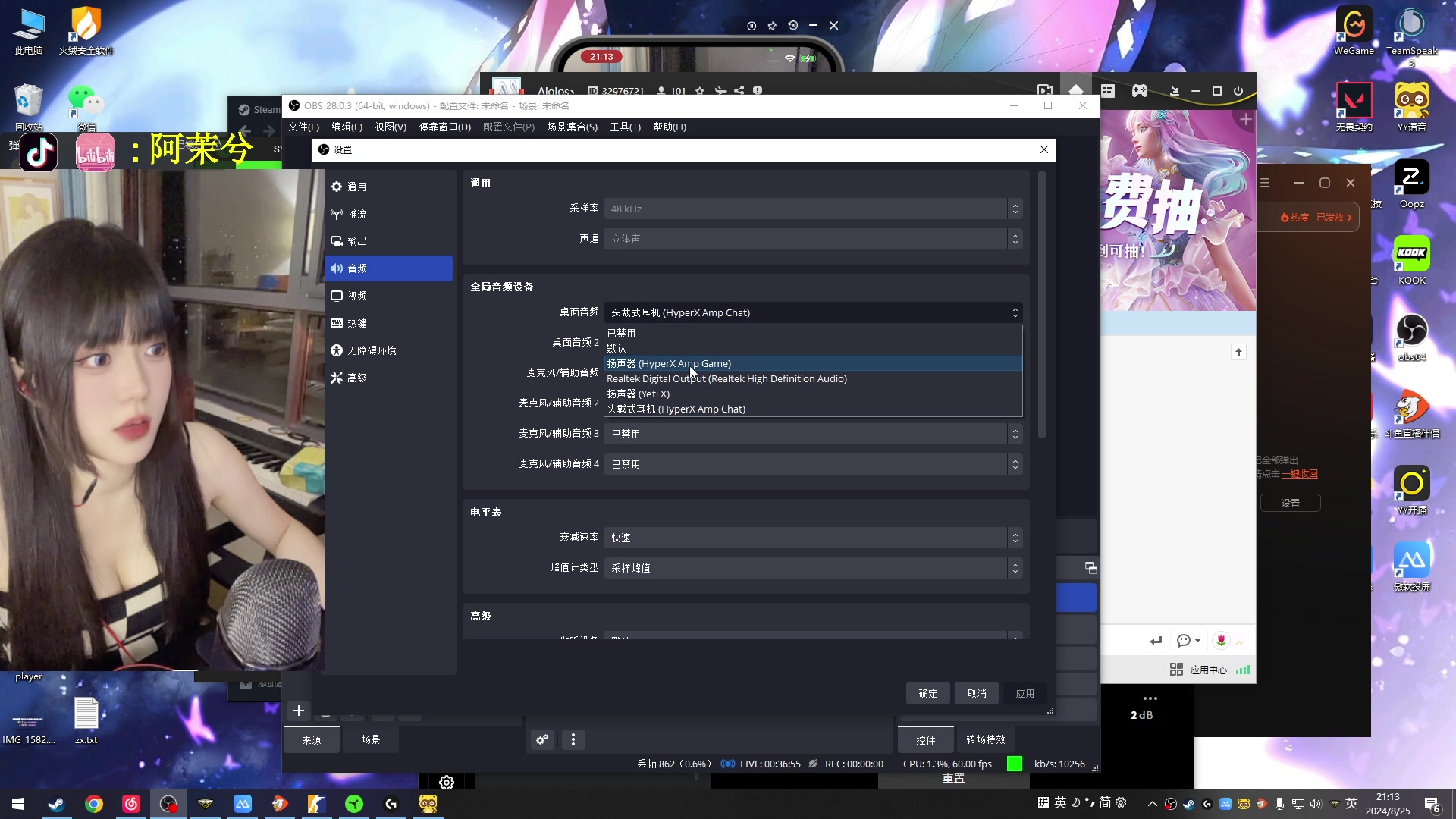
Task: Open the 斗鱼直播伴侣 desktop icon
Action: tap(1411, 413)
